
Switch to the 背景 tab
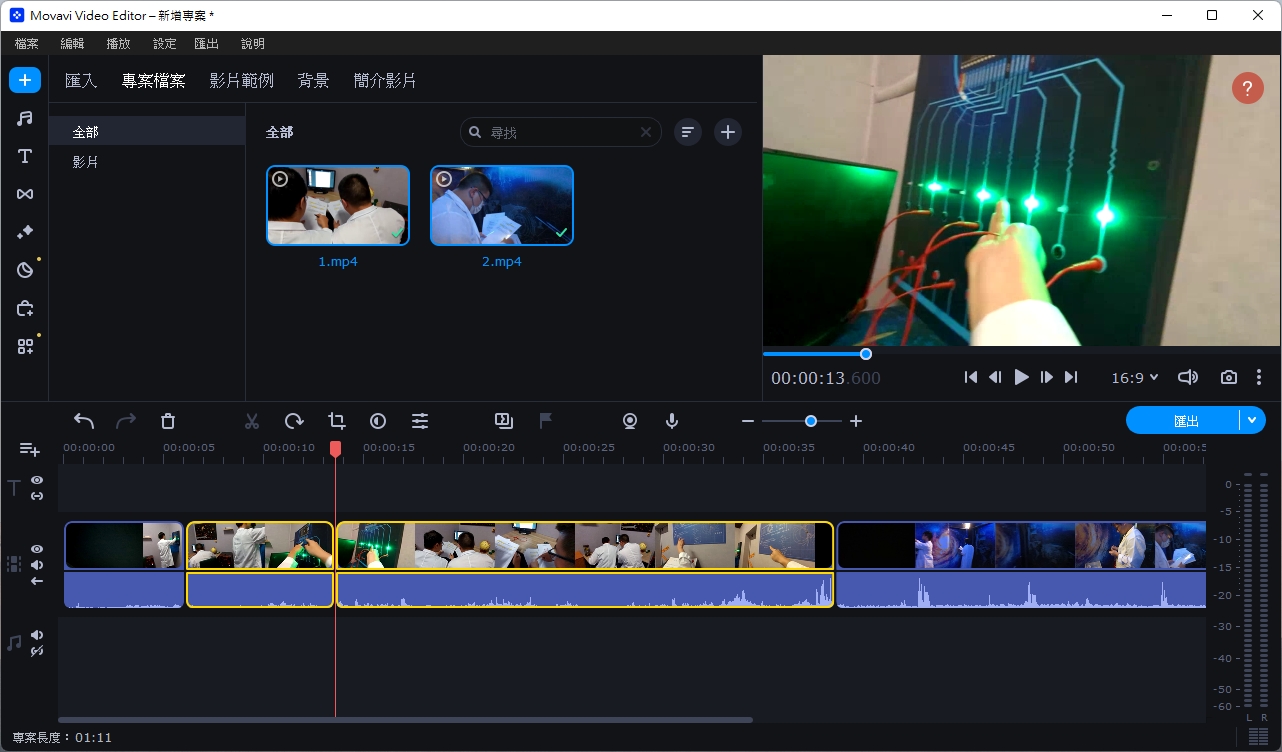point(313,81)
